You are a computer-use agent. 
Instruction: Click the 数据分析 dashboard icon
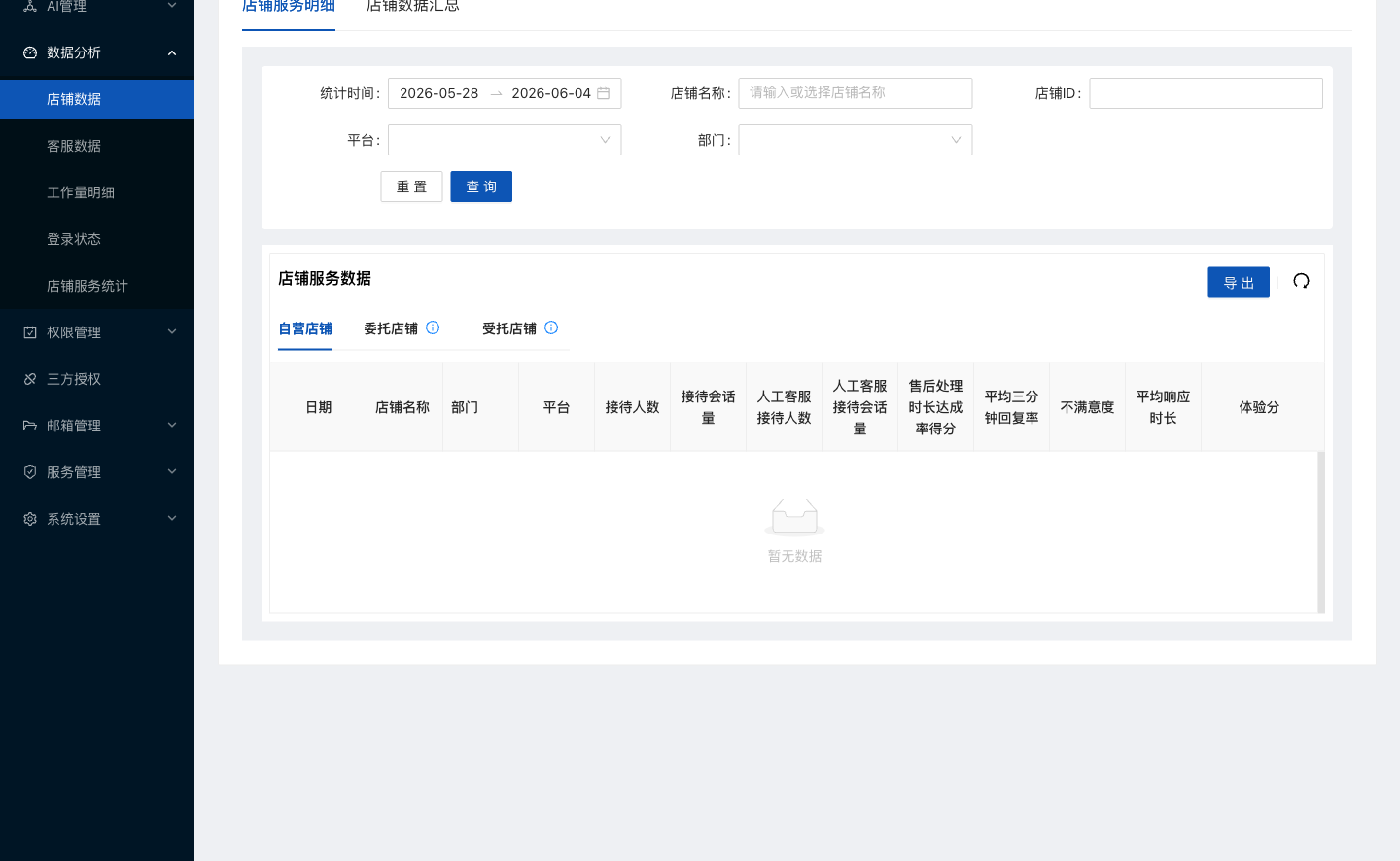click(30, 52)
